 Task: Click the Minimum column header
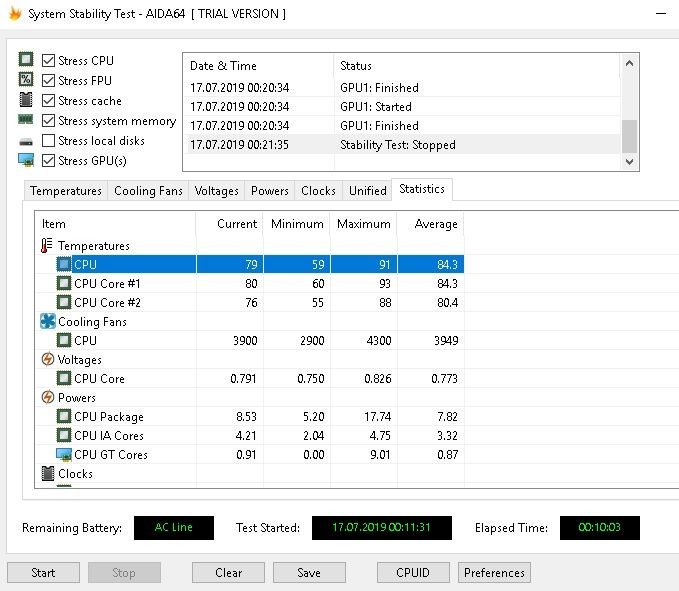point(297,224)
